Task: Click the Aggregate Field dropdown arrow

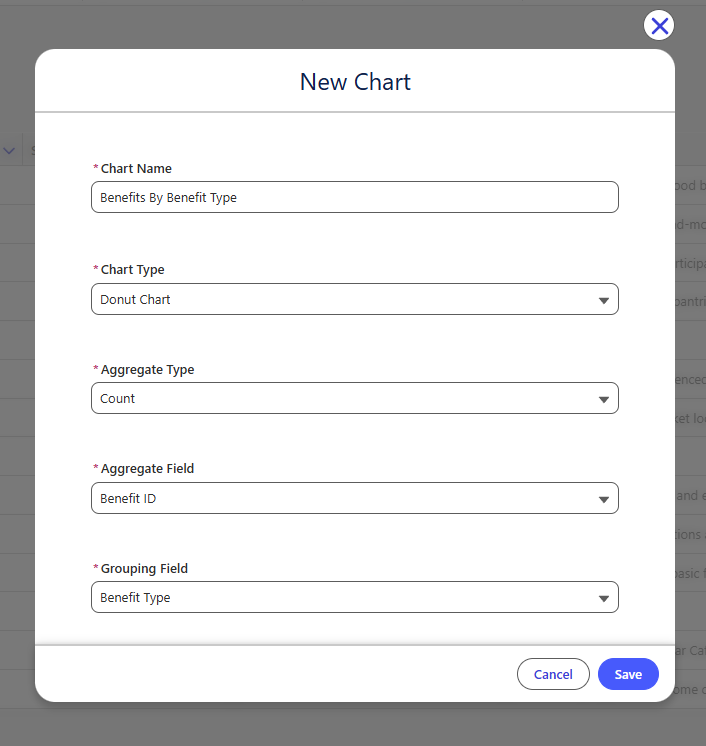Action: pyautogui.click(x=604, y=499)
